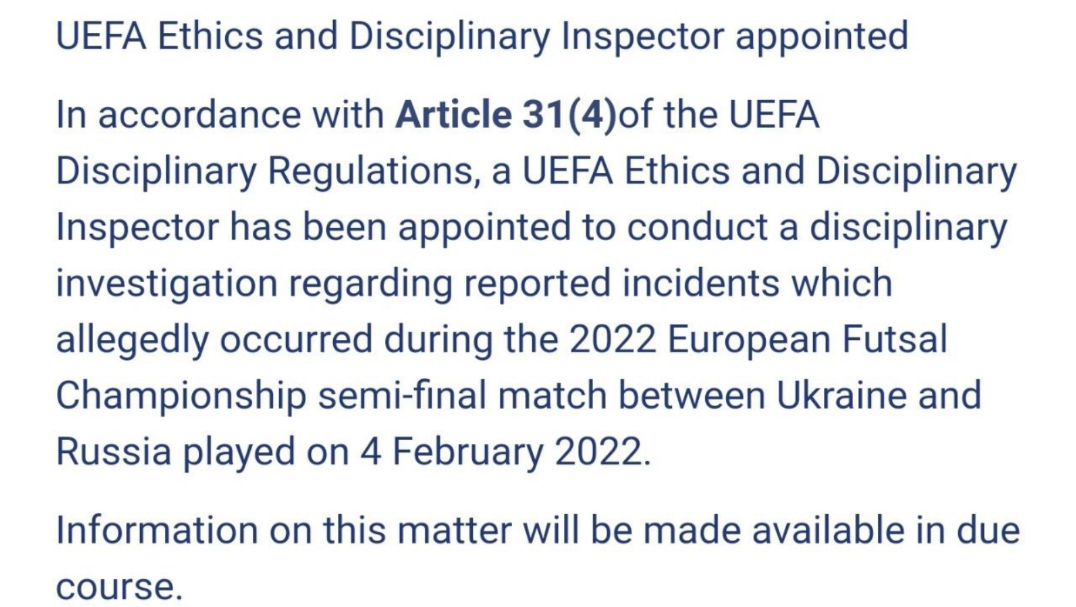Click the word 'Regulations' in the paragraph
The height and width of the screenshot is (607, 1076).
[x=367, y=172]
